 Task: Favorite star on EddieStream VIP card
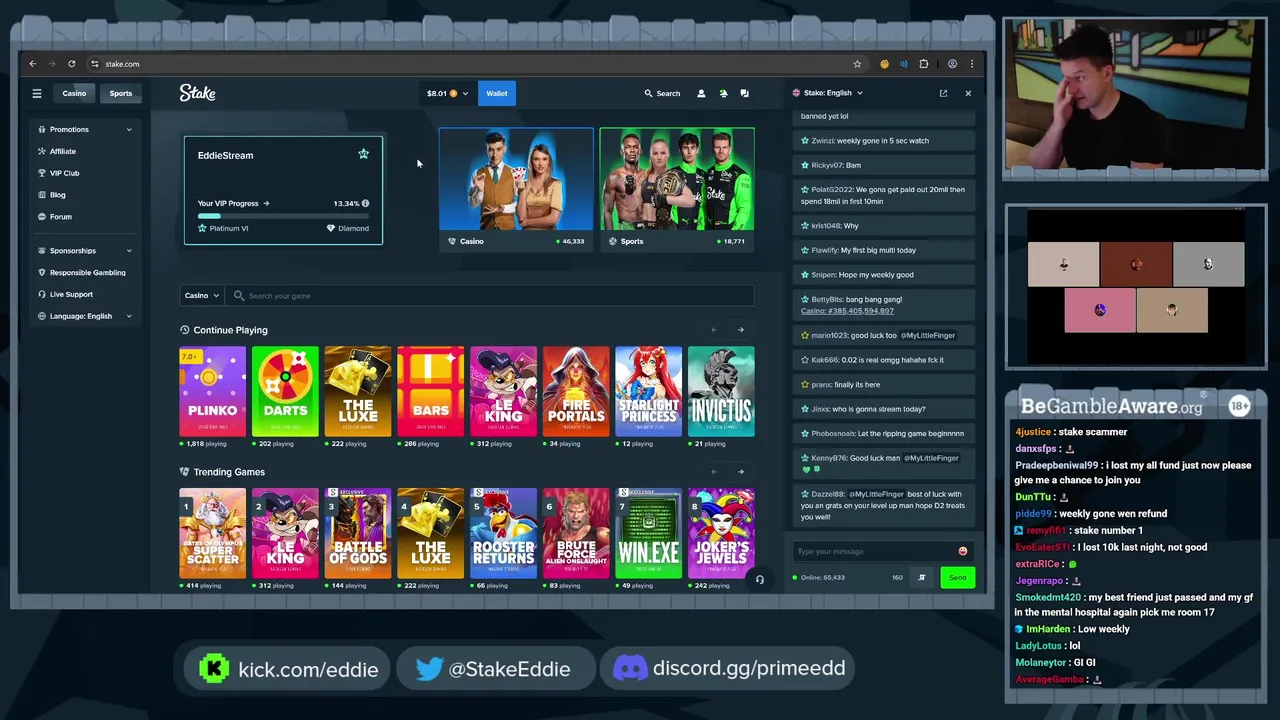[363, 154]
